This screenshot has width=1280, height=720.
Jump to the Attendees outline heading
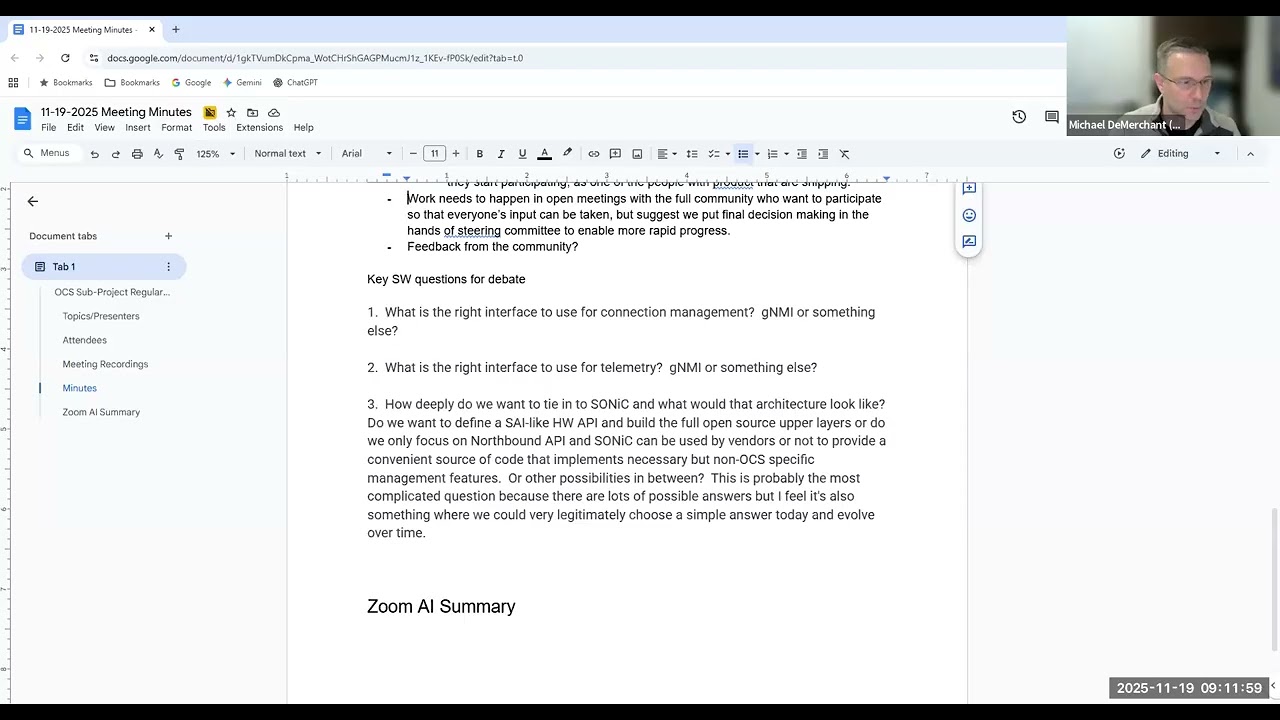point(84,340)
